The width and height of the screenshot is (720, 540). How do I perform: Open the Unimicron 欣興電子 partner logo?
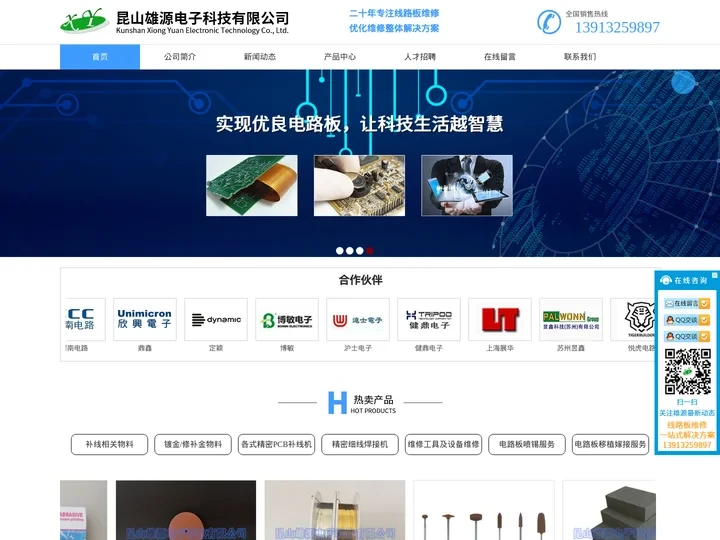point(145,319)
